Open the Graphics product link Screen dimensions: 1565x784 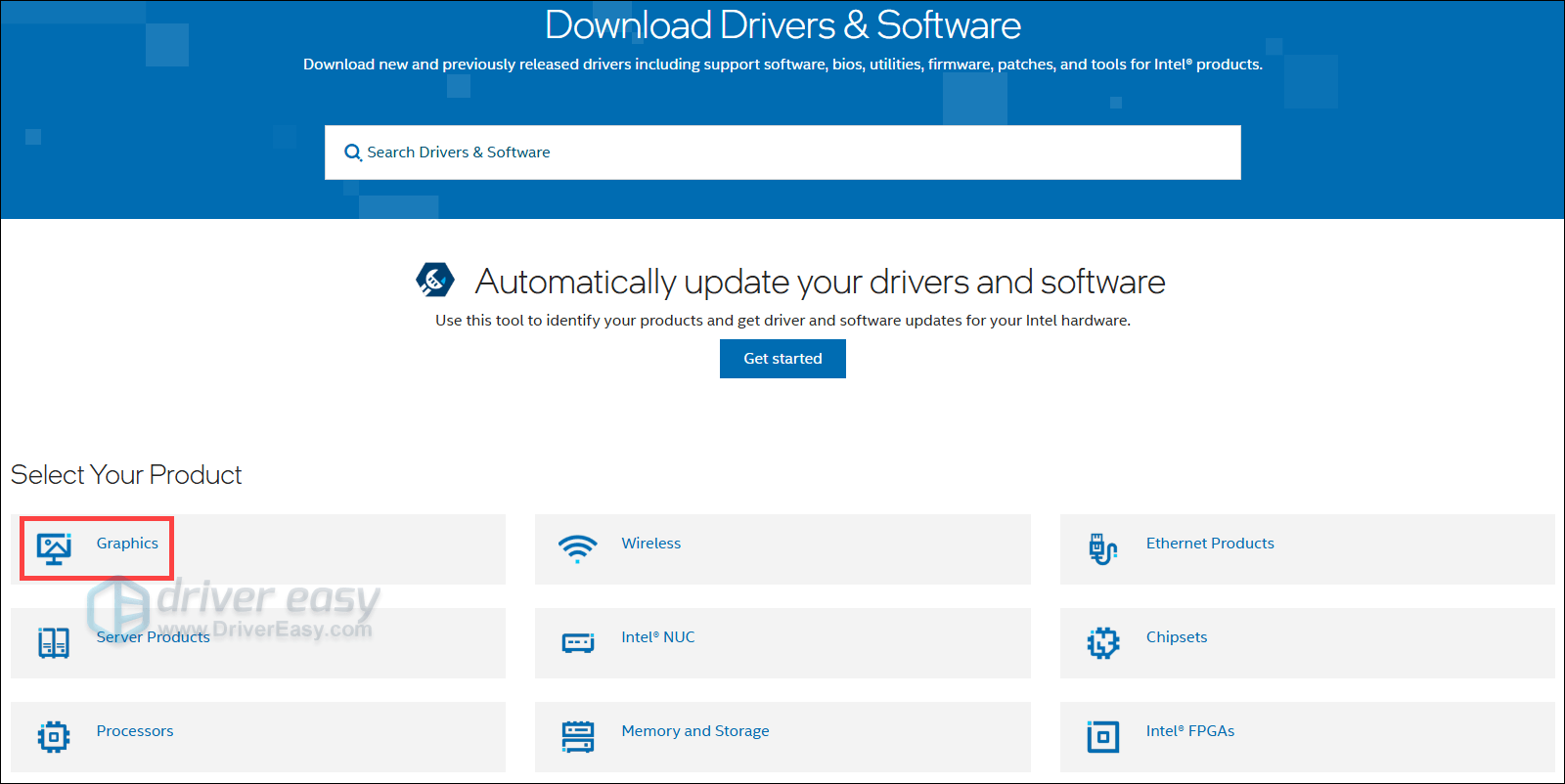127,544
